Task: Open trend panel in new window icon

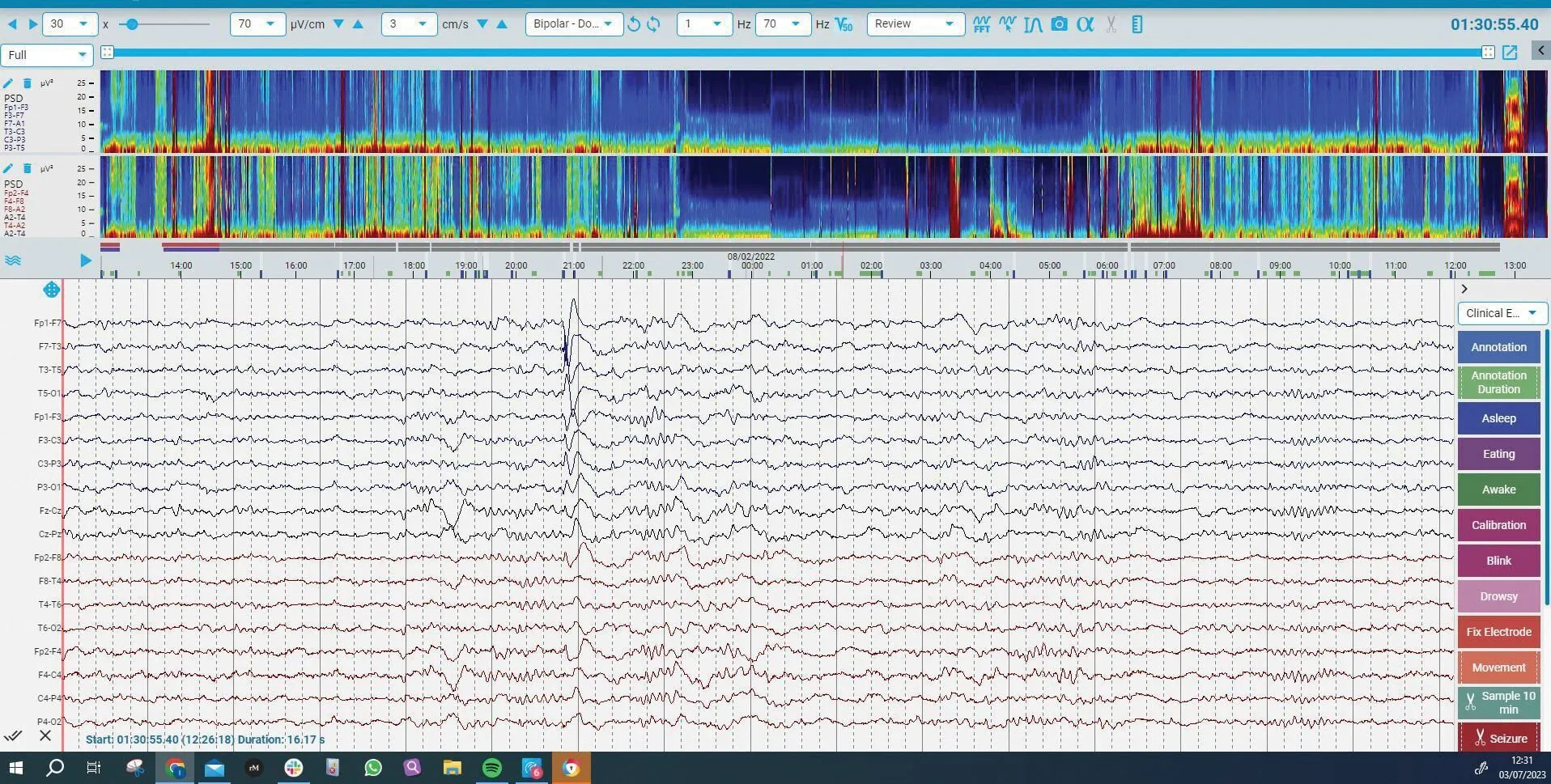Action: tap(1510, 53)
